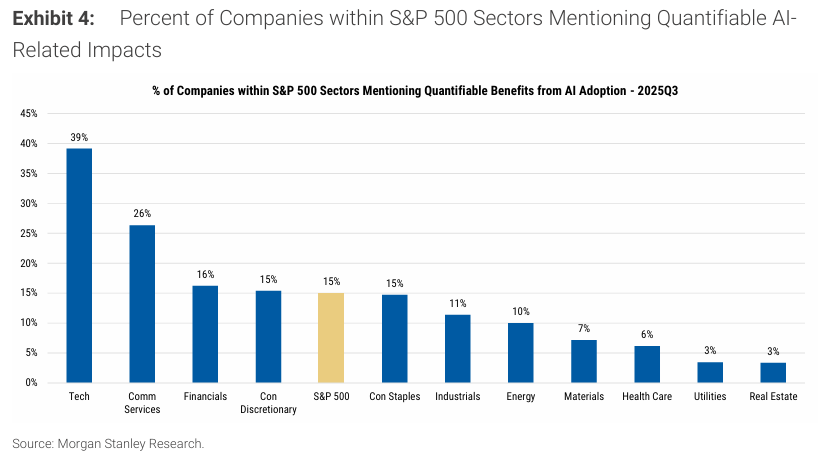Click the gold S&P 500 bar
This screenshot has height=468, width=819.
331,337
